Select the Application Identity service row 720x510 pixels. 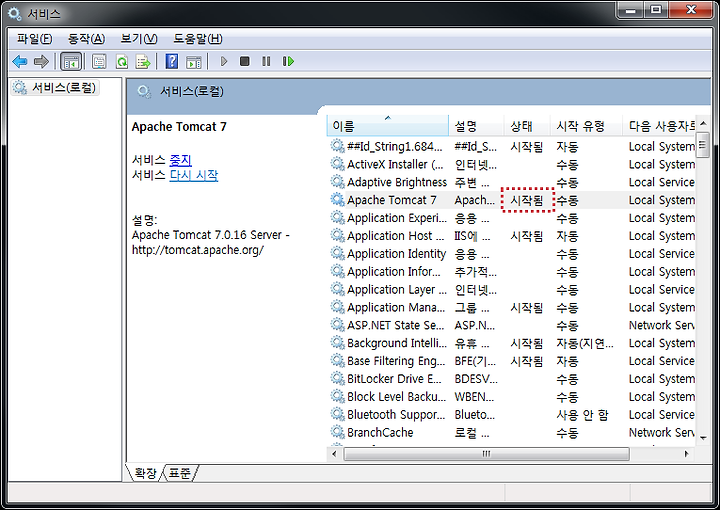coord(512,254)
